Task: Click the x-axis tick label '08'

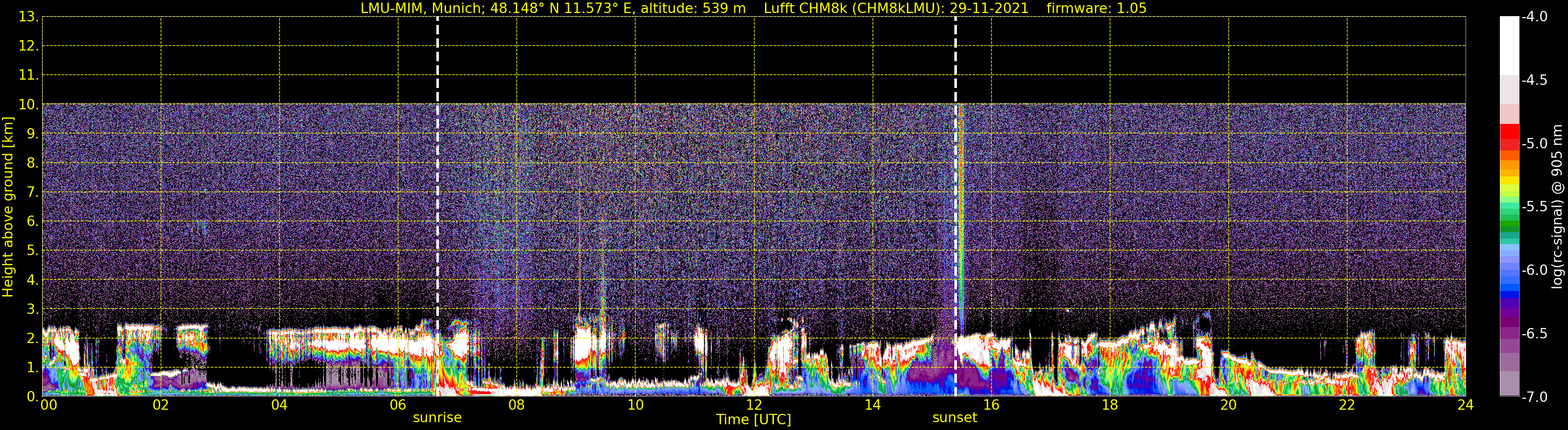Action: point(517,405)
